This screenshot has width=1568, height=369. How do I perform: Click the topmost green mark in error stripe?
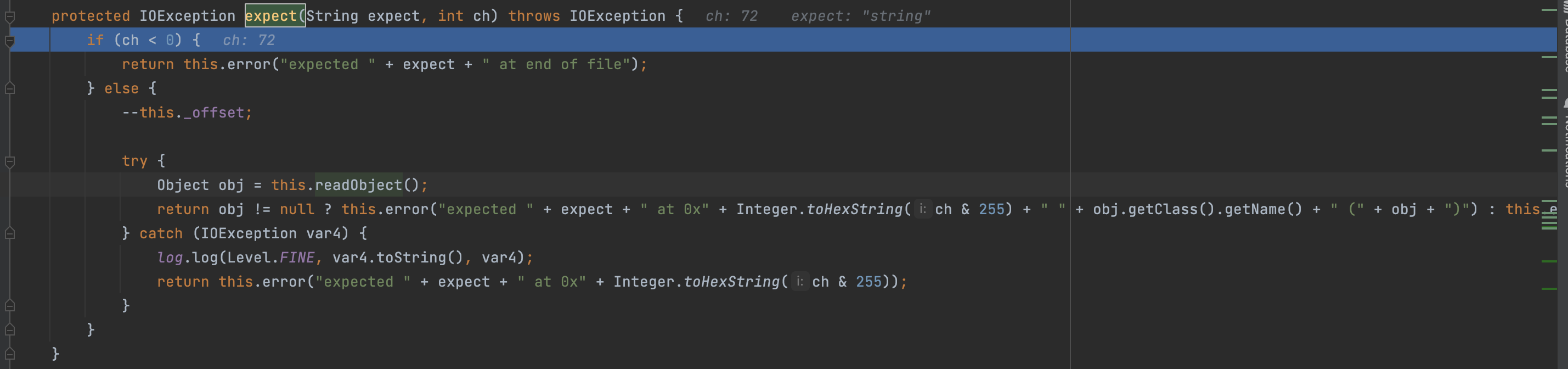pyautogui.click(x=1549, y=10)
